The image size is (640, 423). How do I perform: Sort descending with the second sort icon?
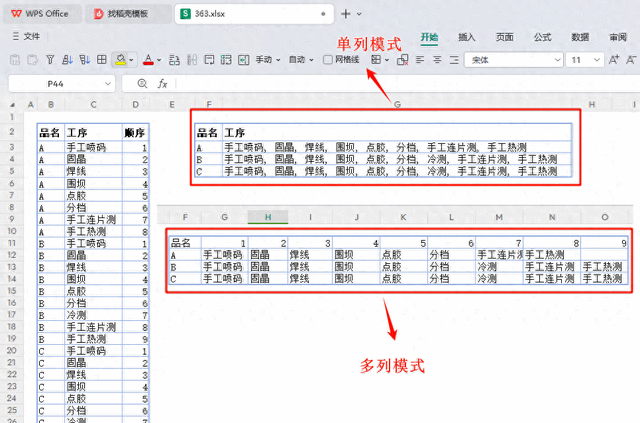pos(84,60)
